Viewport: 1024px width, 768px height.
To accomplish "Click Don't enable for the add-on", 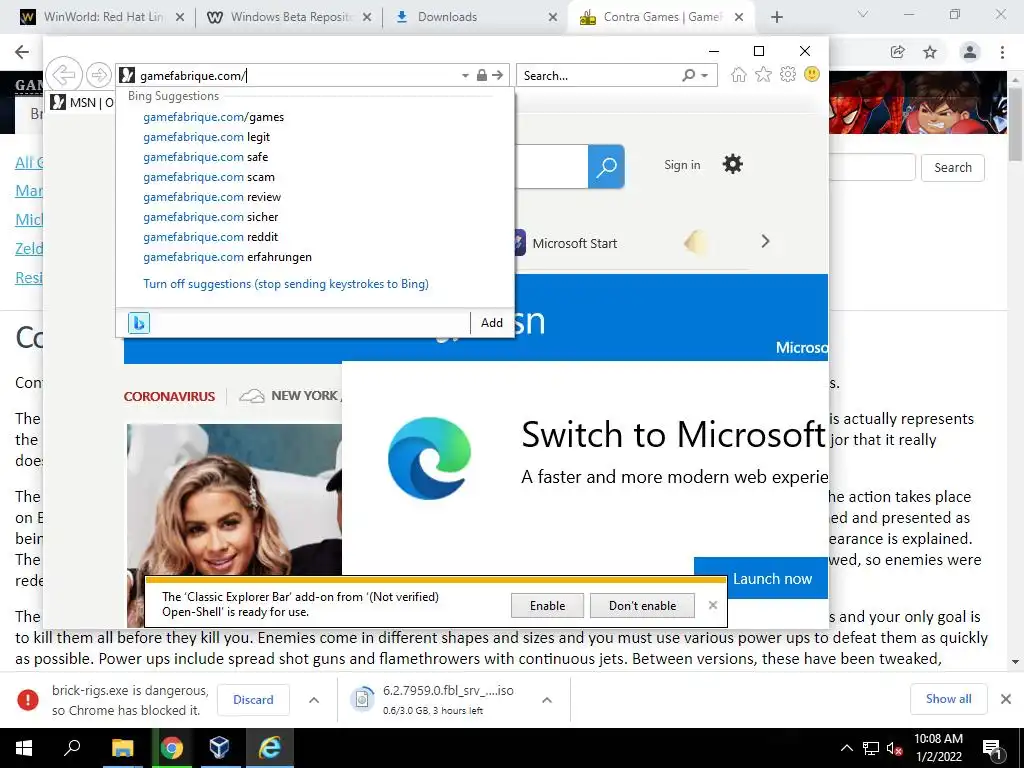I will click(642, 606).
